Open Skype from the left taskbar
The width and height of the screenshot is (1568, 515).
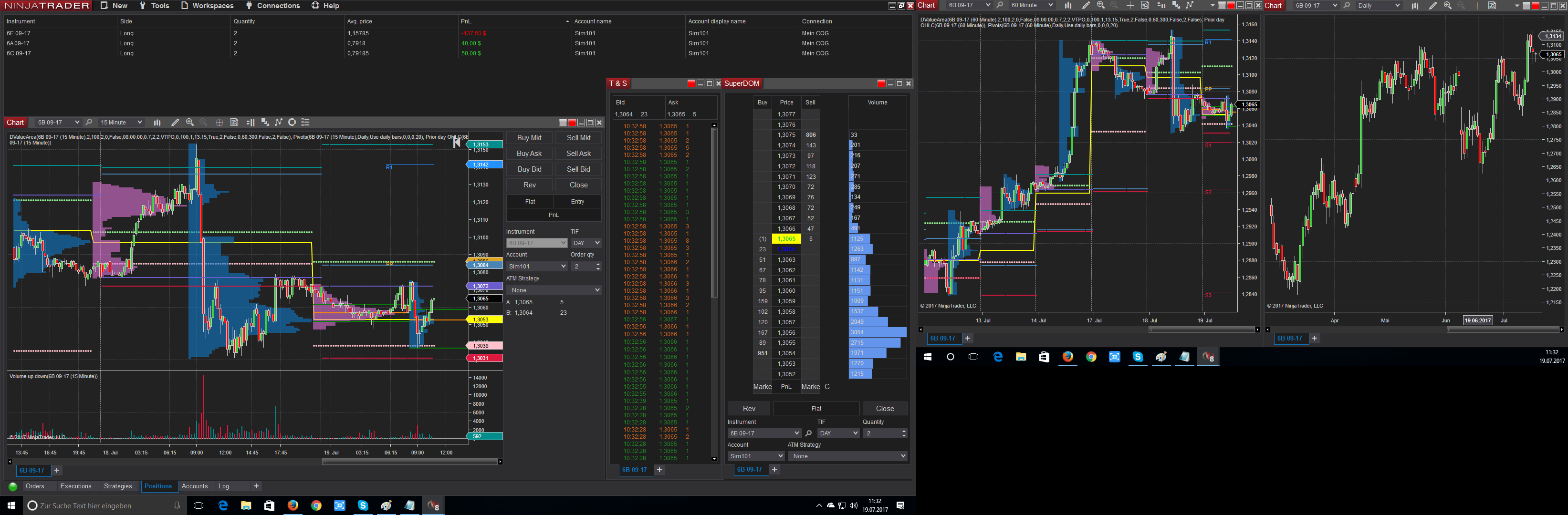363,505
